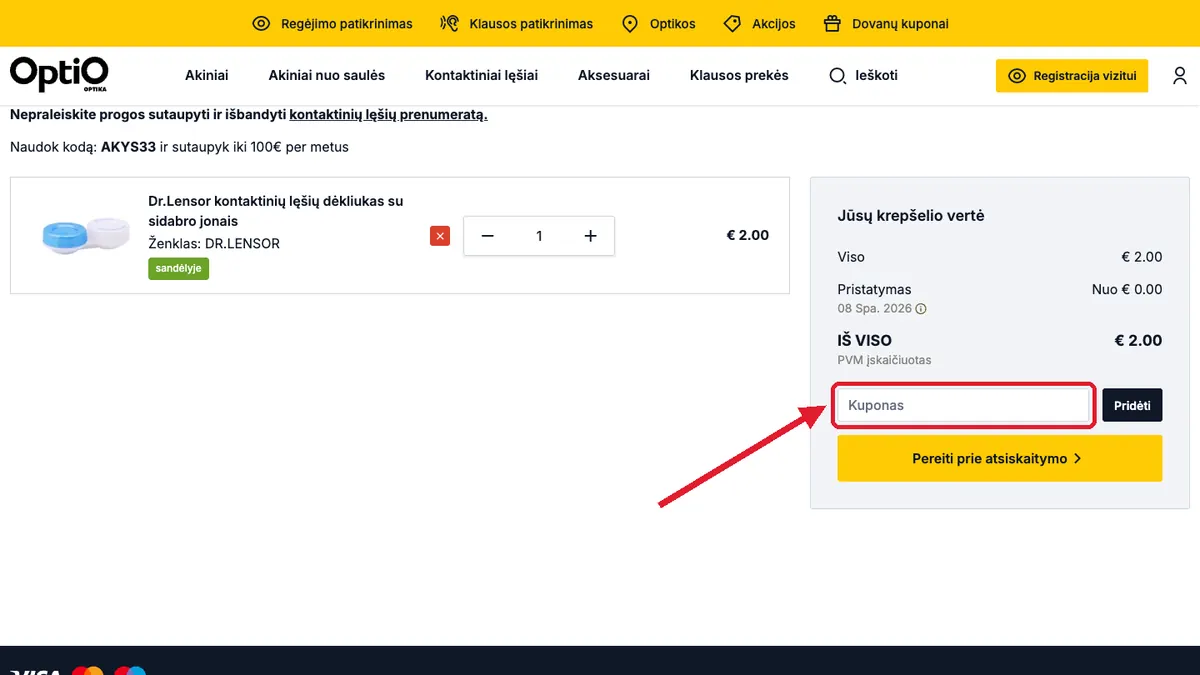Click the PVM įskaičiuotas note
This screenshot has width=1200, height=675.
884,360
